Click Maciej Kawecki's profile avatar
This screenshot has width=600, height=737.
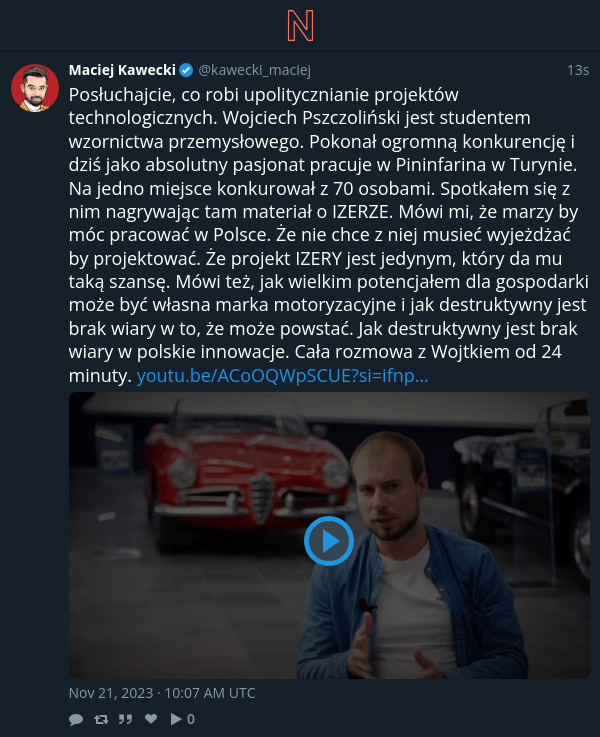tap(35, 88)
